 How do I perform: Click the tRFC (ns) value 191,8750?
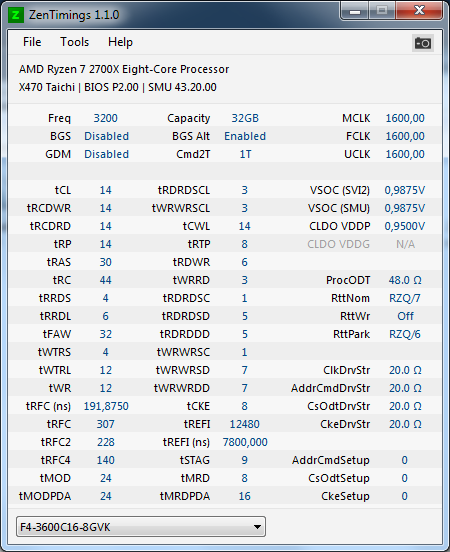coord(106,406)
